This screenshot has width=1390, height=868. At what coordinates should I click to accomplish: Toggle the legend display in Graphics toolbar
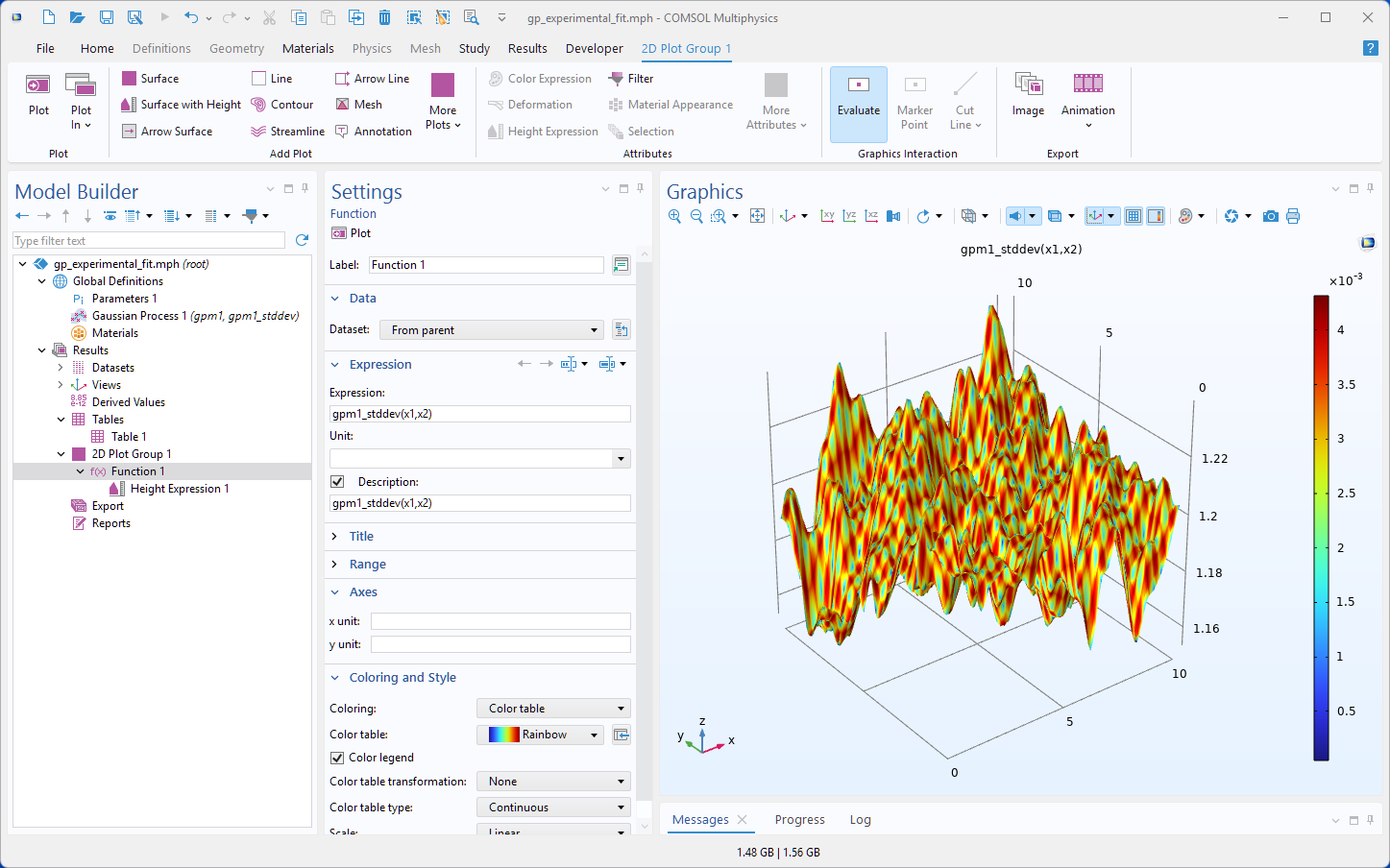(1156, 216)
